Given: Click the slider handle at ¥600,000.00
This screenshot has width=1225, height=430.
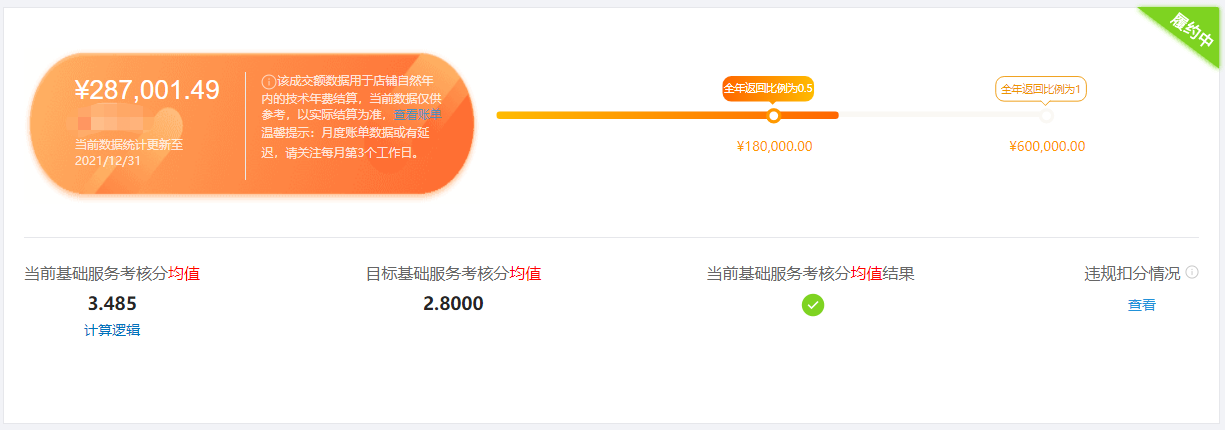Looking at the screenshot, I should point(1046,116).
